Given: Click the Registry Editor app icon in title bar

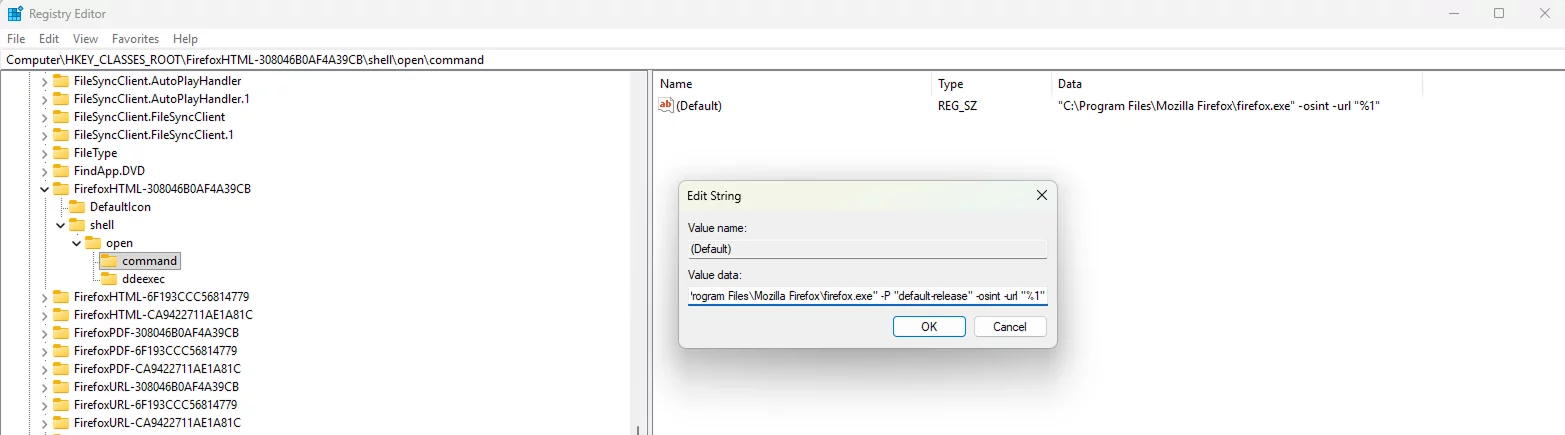Looking at the screenshot, I should point(16,14).
